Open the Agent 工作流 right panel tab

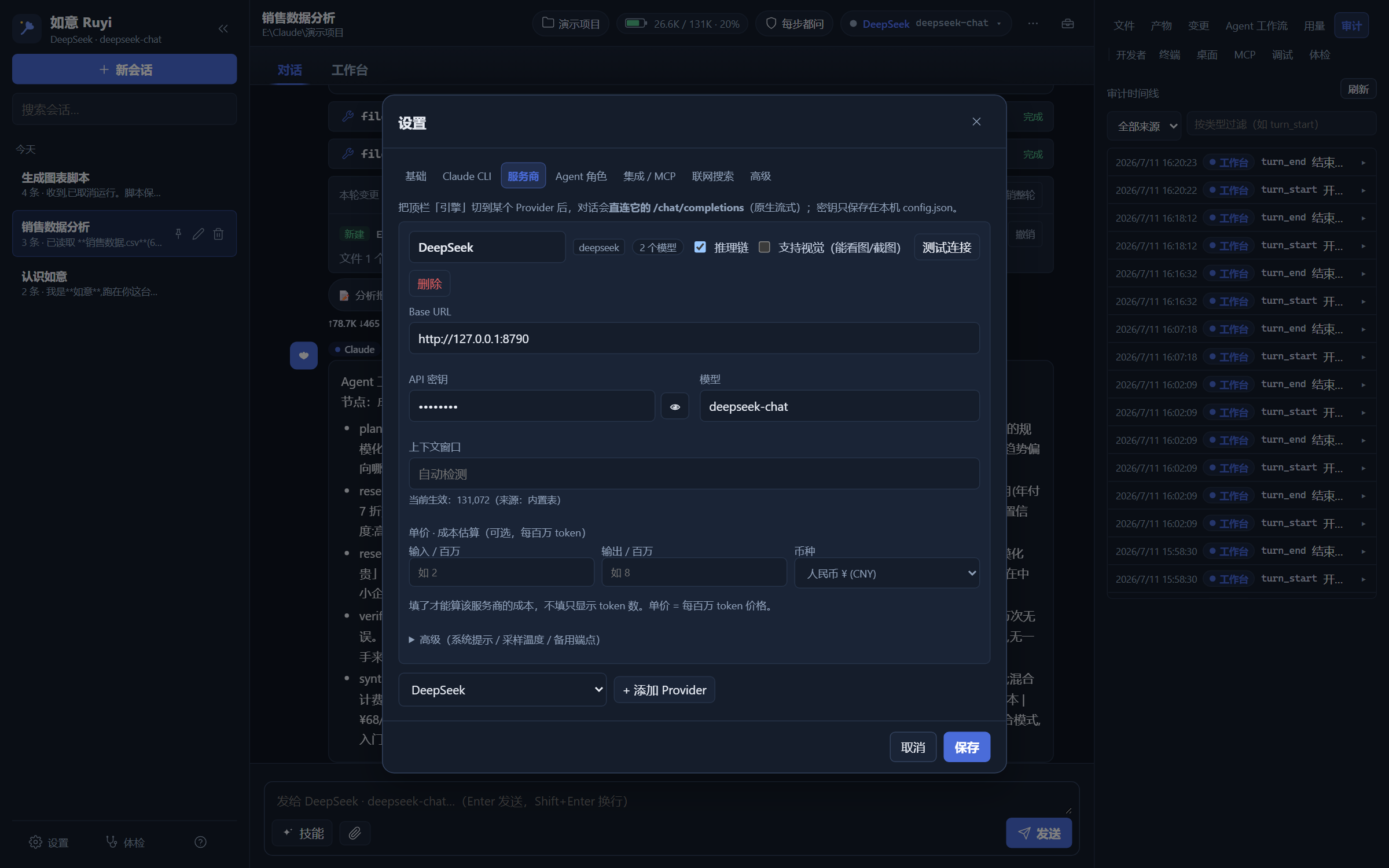[1256, 25]
